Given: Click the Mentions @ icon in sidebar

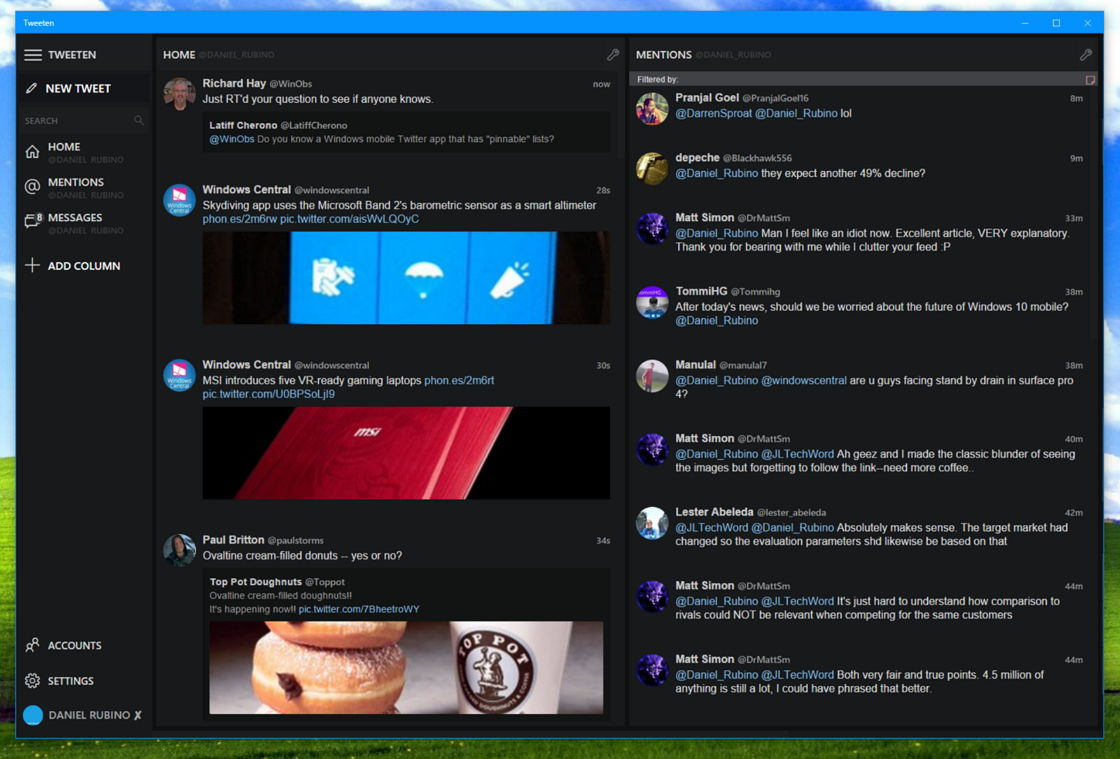Looking at the screenshot, I should 32,187.
